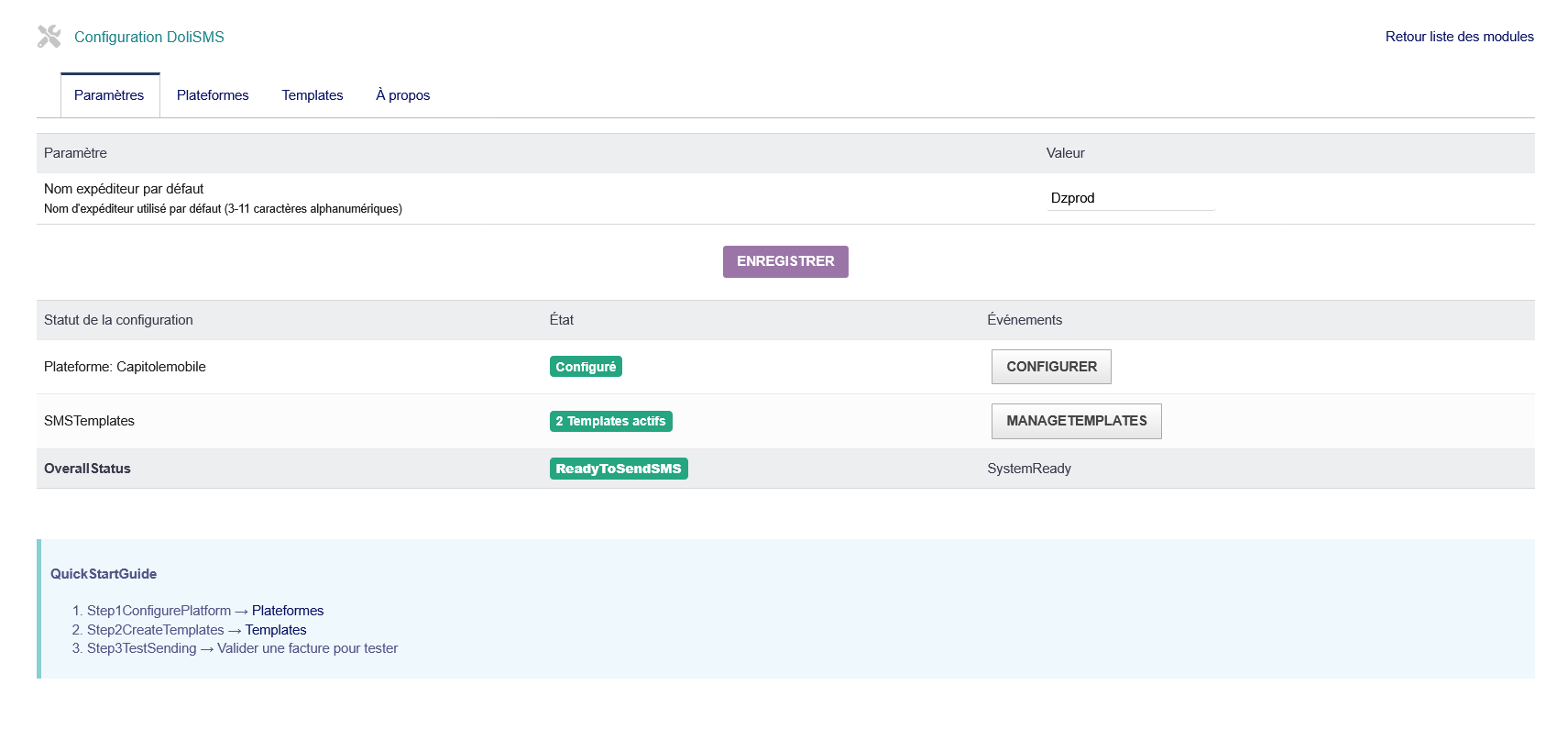Screen dimensions: 1568x740
Task: Click Retour liste des modules link
Action: (1459, 37)
